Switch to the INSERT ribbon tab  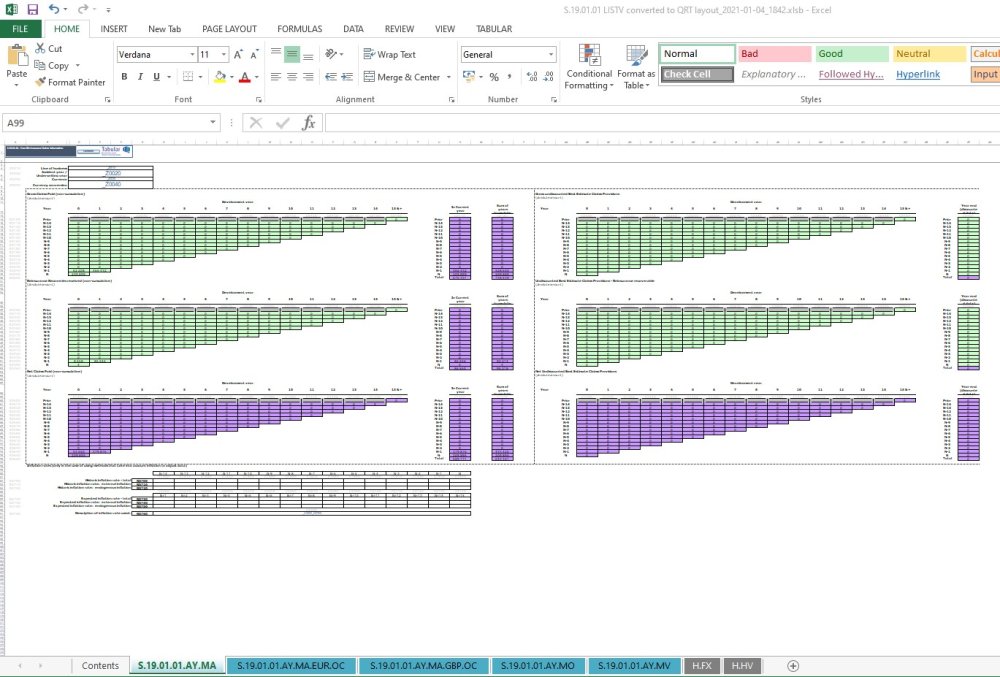114,29
